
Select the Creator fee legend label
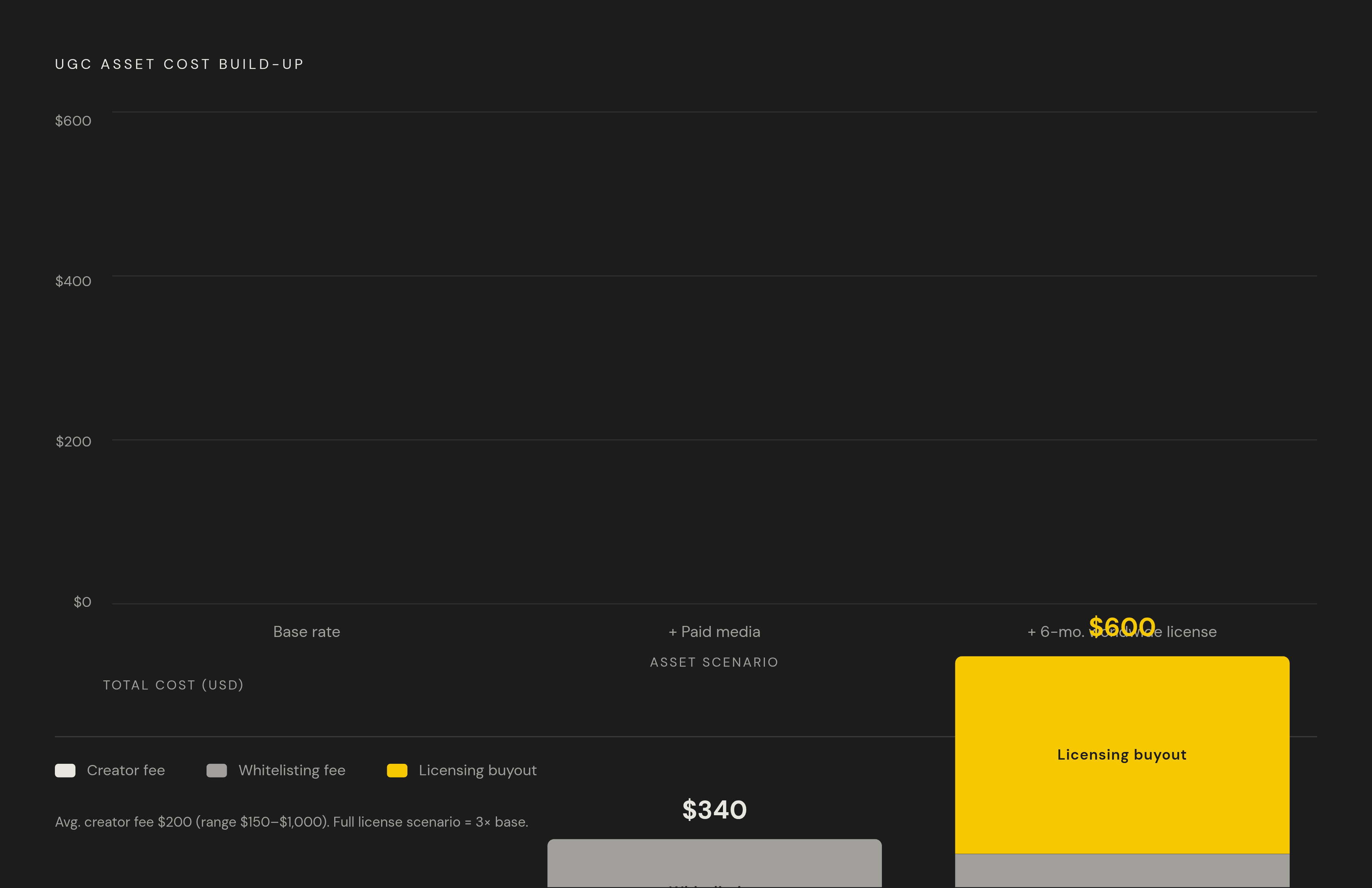click(x=126, y=770)
